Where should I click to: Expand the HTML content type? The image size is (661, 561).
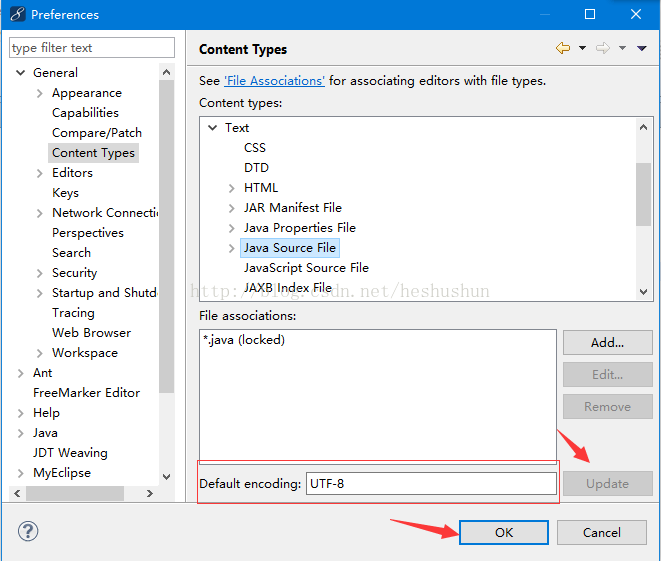(231, 188)
